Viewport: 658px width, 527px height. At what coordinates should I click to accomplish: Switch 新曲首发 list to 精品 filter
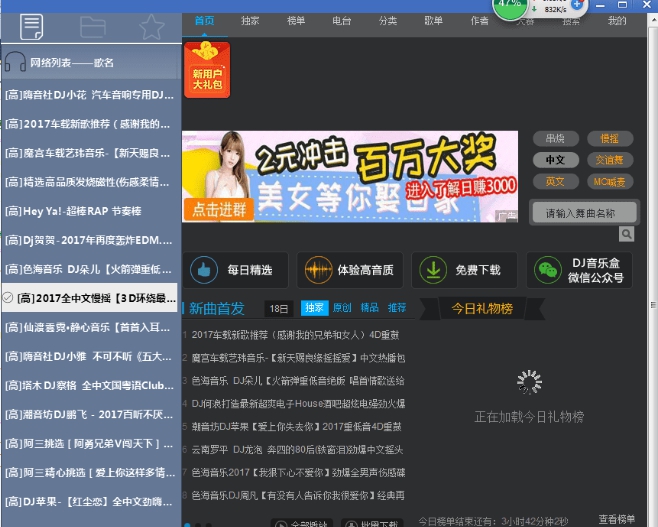pyautogui.click(x=370, y=308)
